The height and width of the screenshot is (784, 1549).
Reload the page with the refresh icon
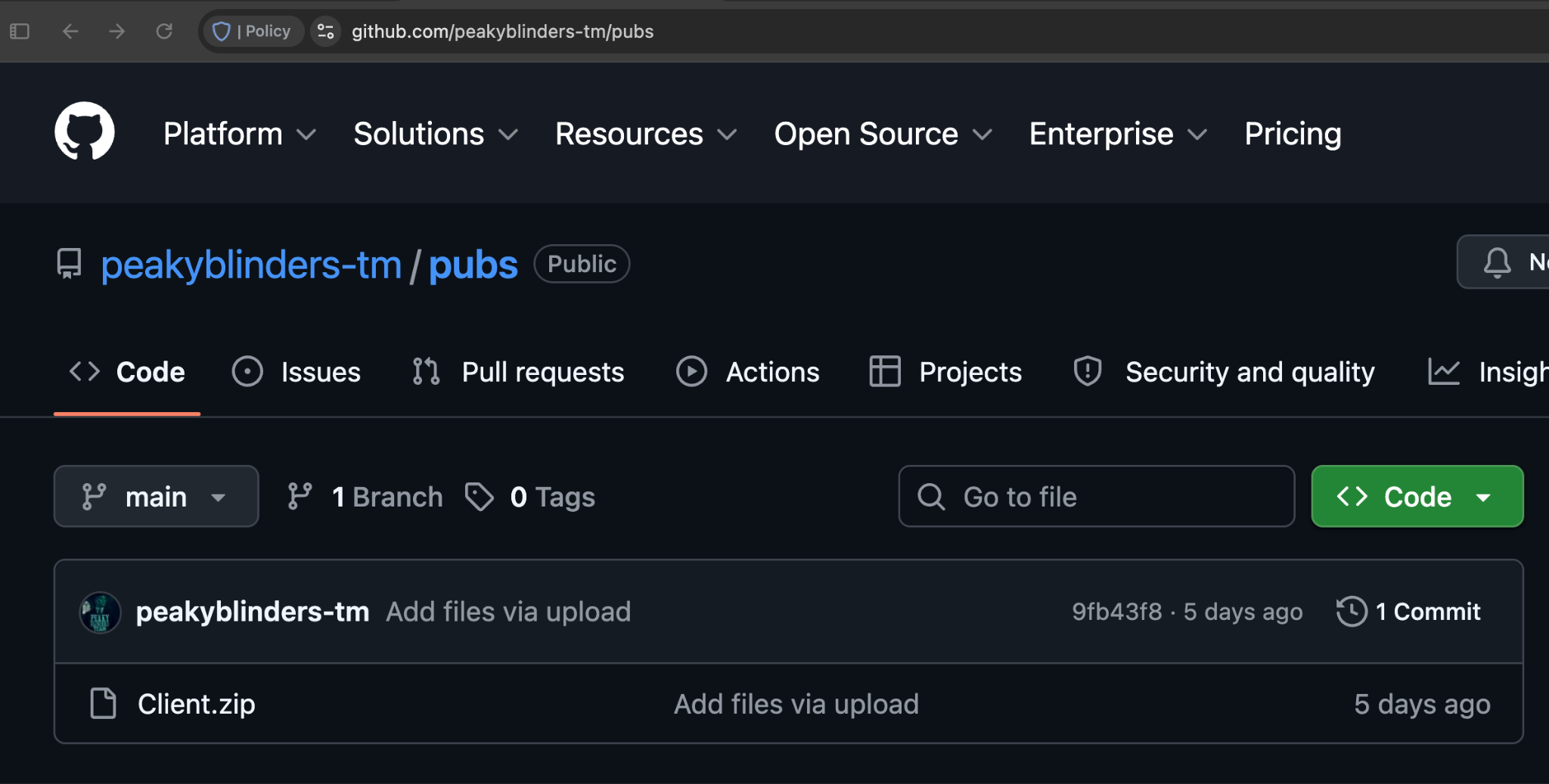coord(164,31)
